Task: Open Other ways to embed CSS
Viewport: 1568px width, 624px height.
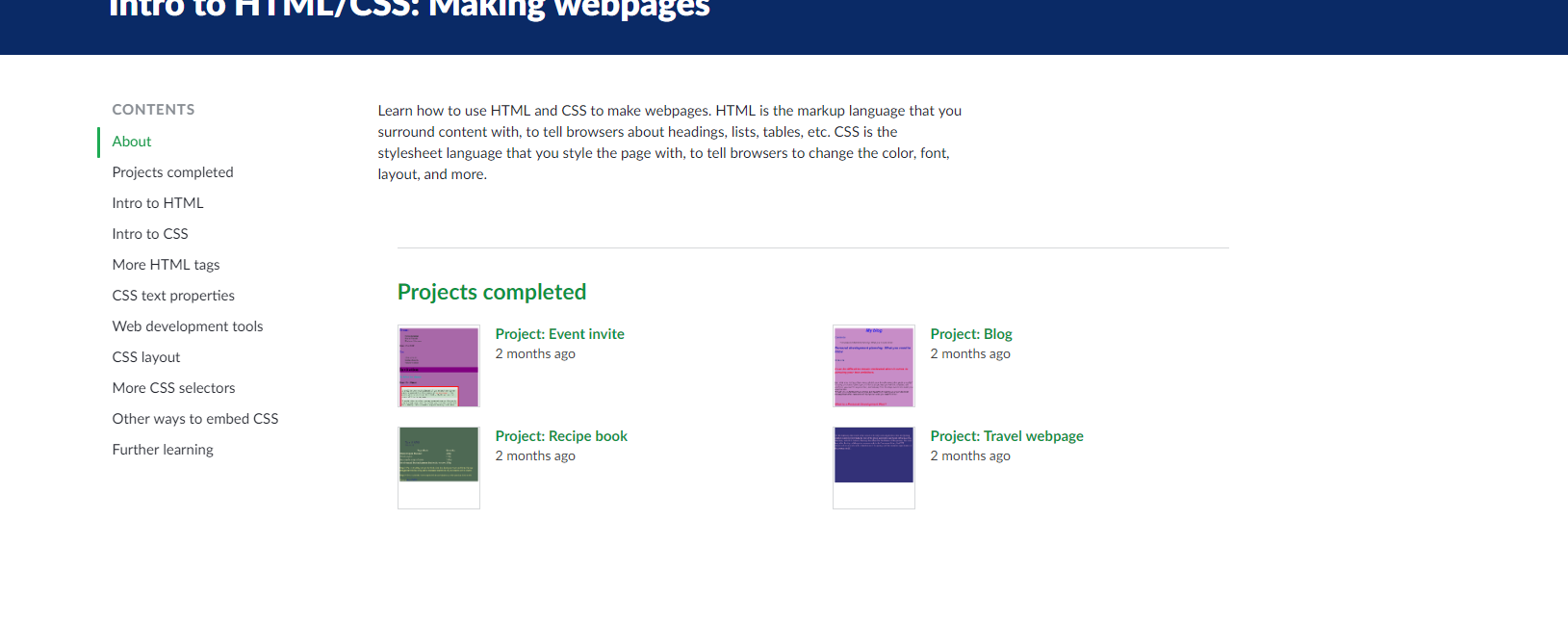Action: pyautogui.click(x=195, y=419)
